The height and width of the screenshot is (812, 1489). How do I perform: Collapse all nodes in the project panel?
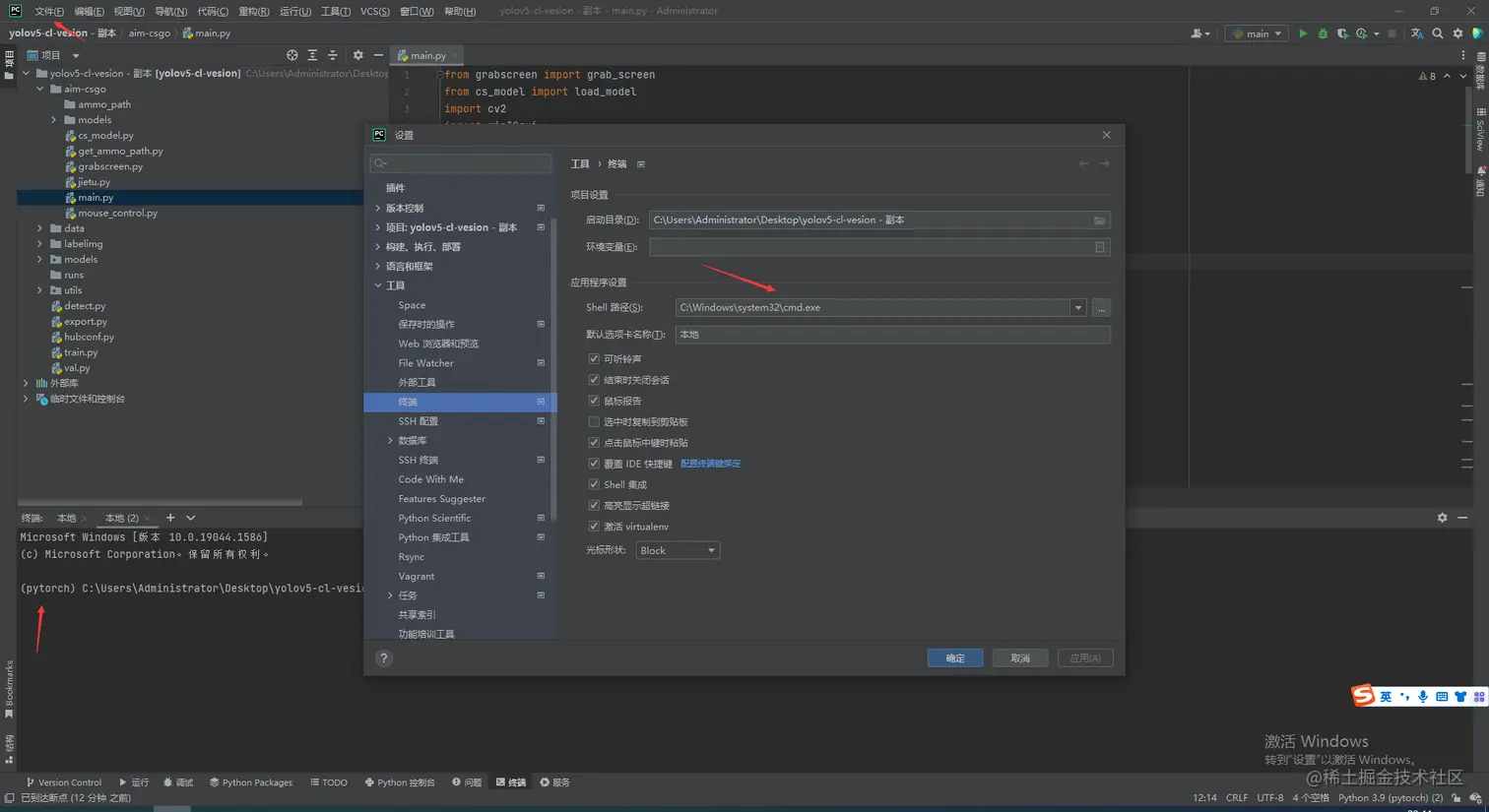[x=333, y=55]
